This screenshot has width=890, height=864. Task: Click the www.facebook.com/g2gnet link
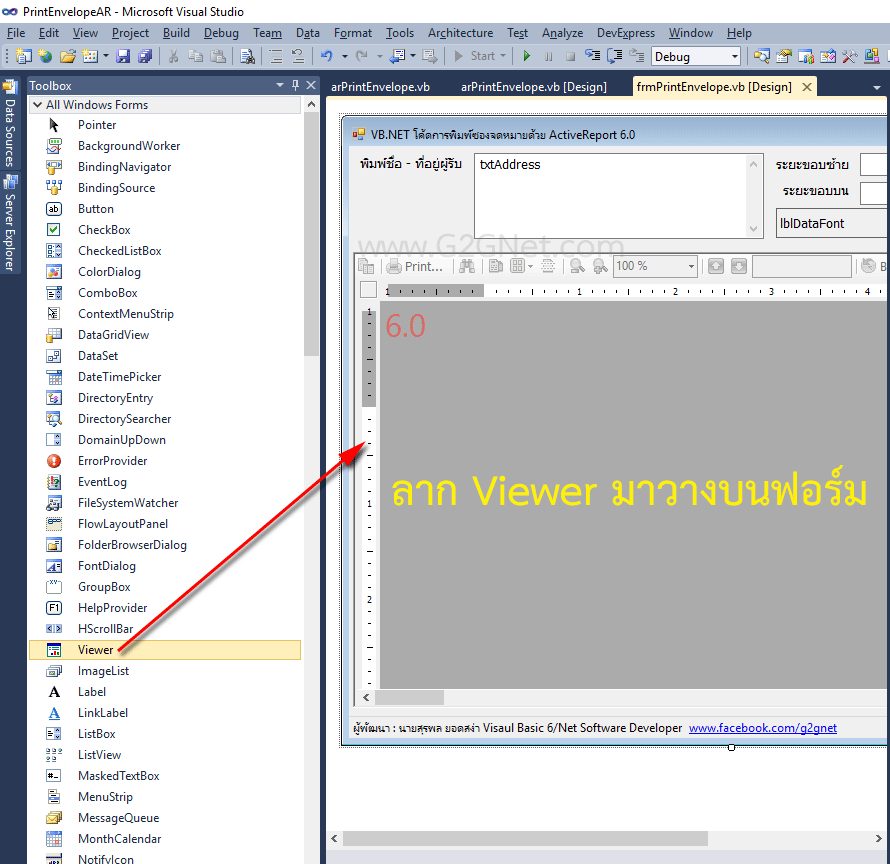coord(762,728)
